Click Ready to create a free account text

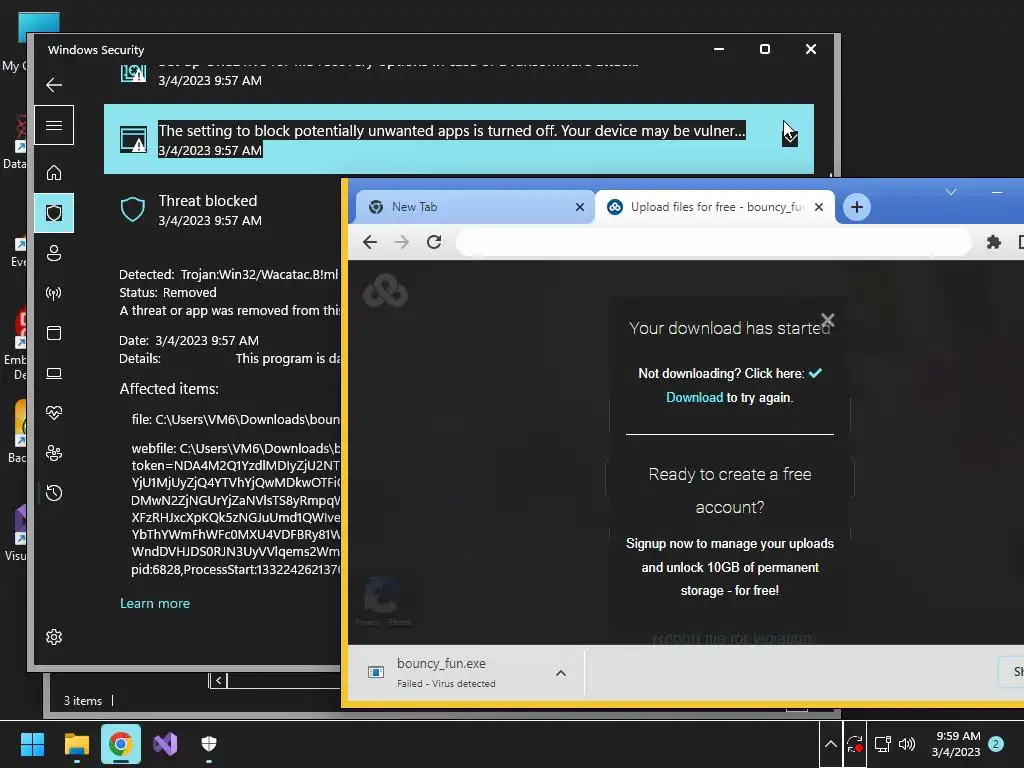pyautogui.click(x=730, y=490)
